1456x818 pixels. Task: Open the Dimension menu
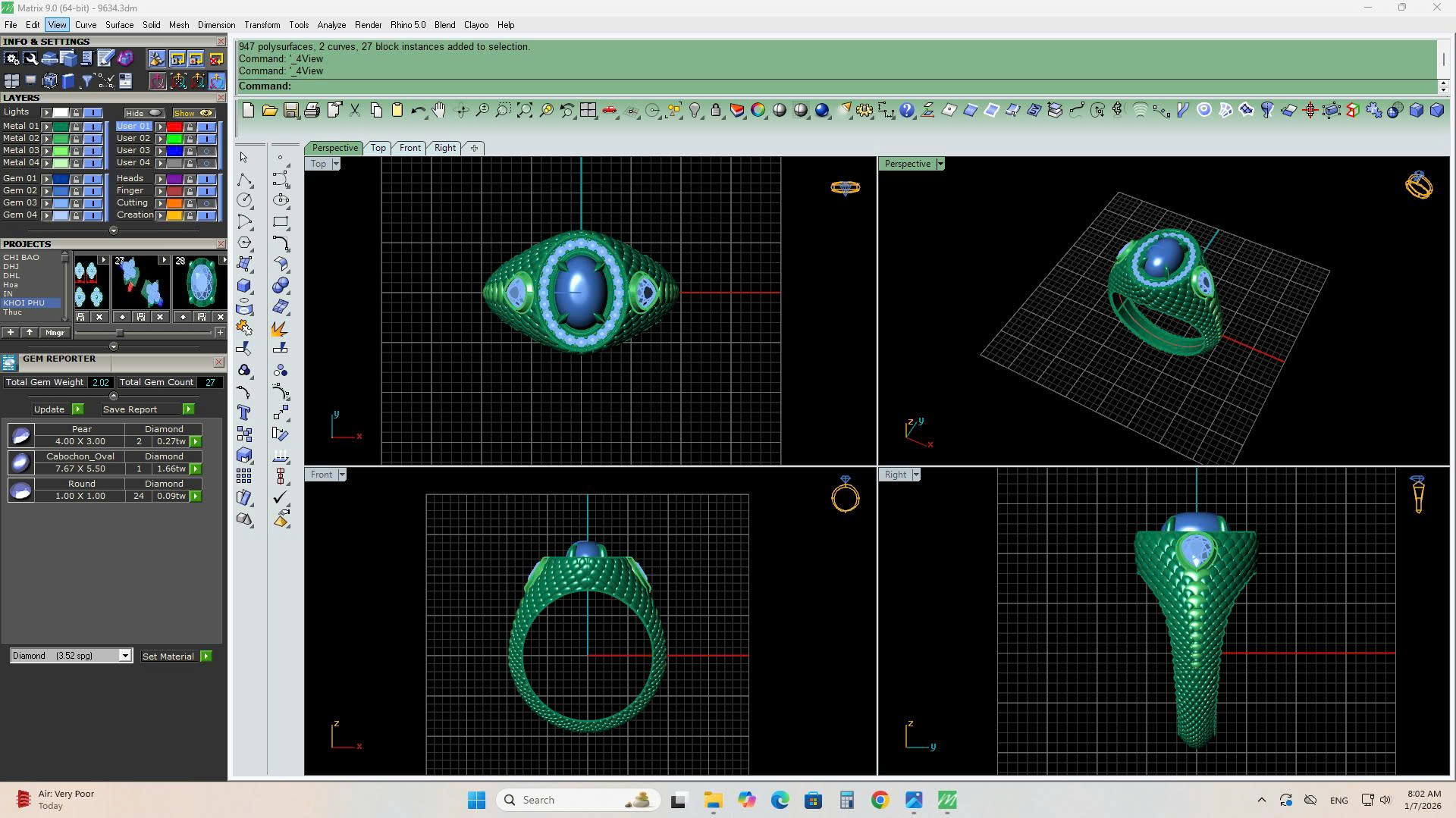tap(216, 25)
